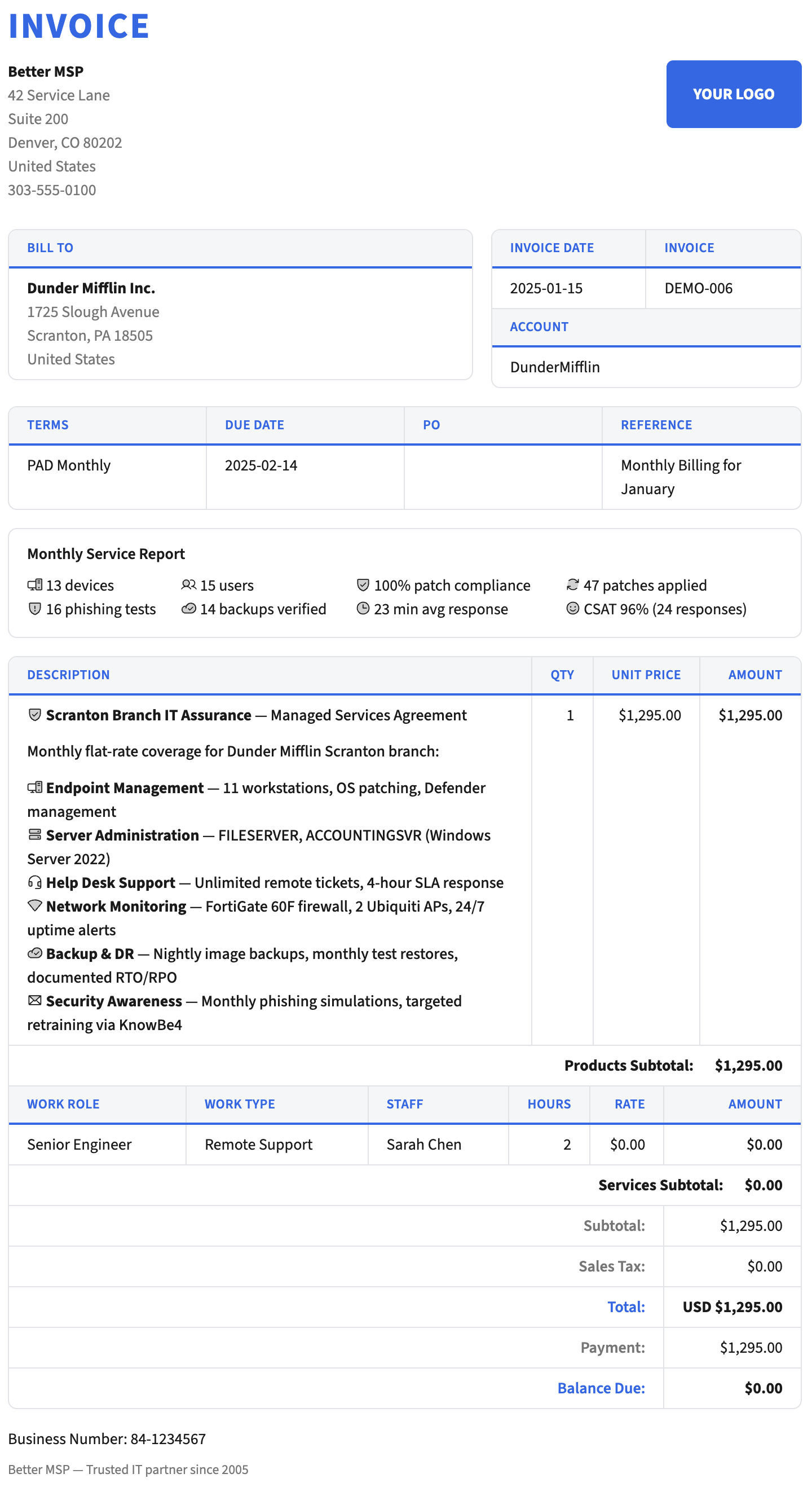Click the invoice date 2025-01-15

point(546,288)
